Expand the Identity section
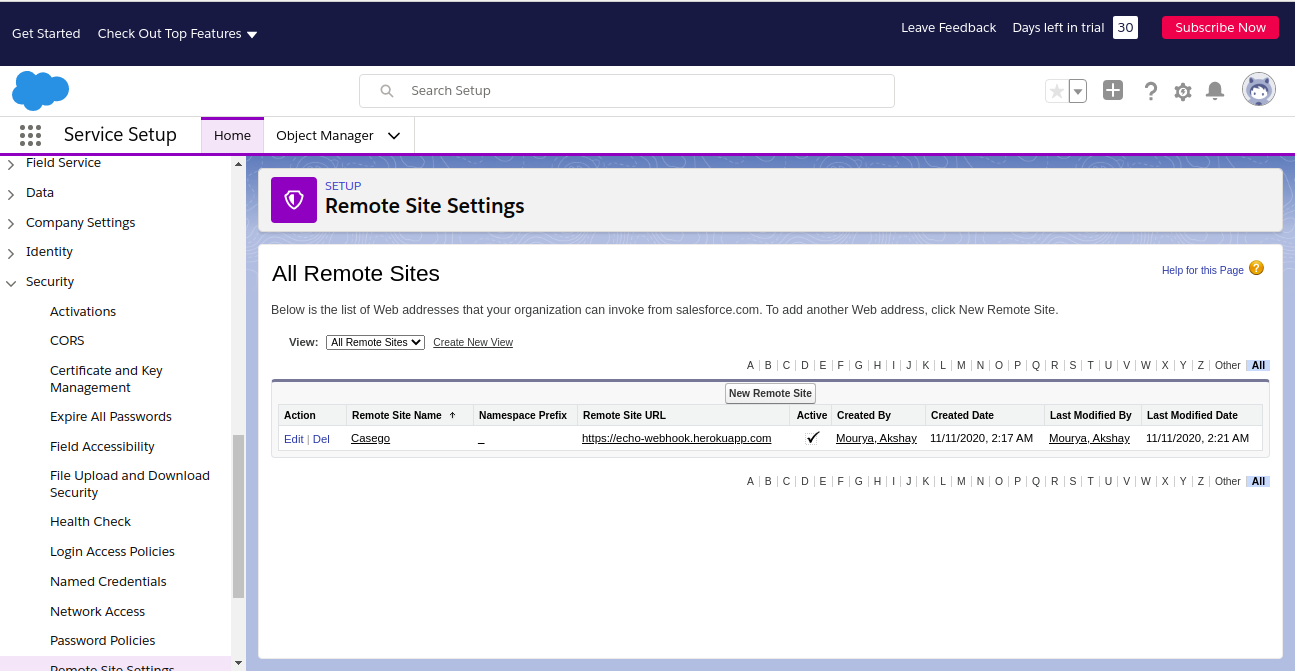The height and width of the screenshot is (671, 1295). pos(11,253)
